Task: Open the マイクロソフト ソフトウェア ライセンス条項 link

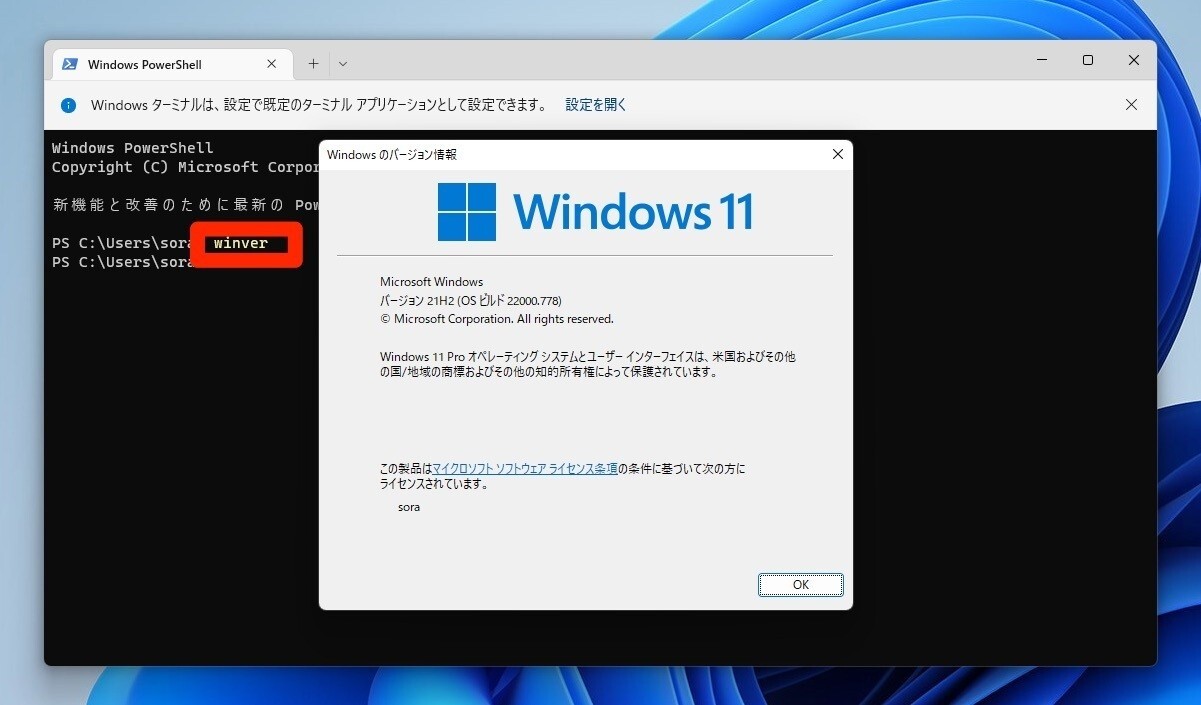Action: (x=525, y=468)
